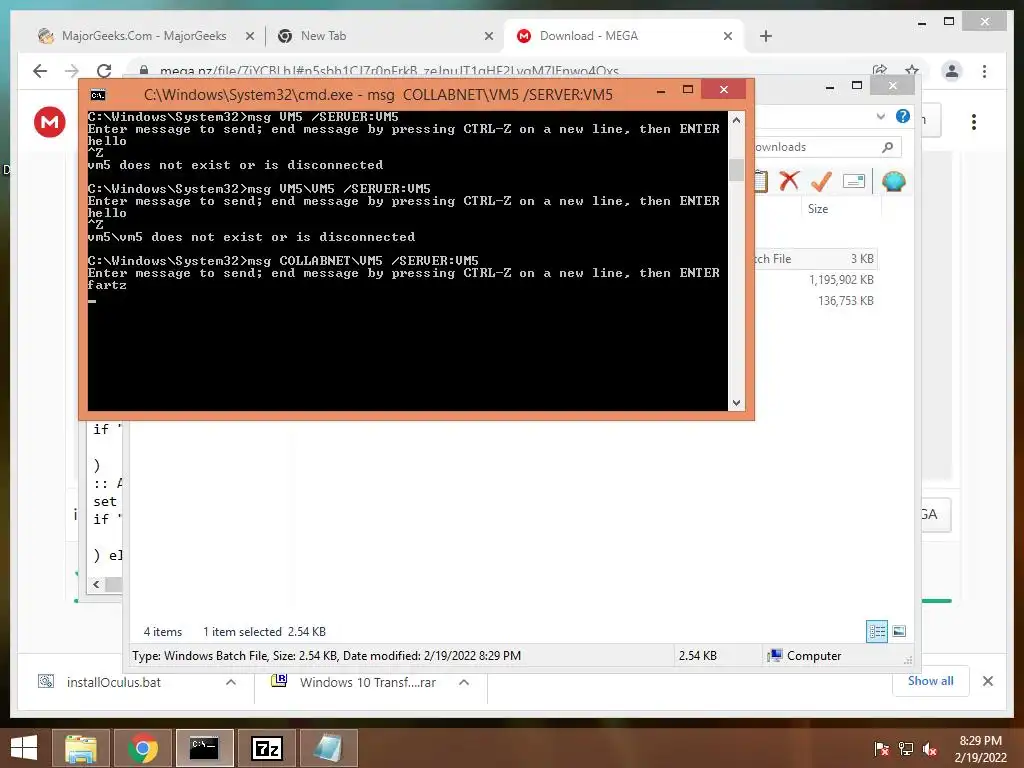Viewport: 1024px width, 768px height.
Task: Click the '4 items' status text
Action: click(163, 632)
